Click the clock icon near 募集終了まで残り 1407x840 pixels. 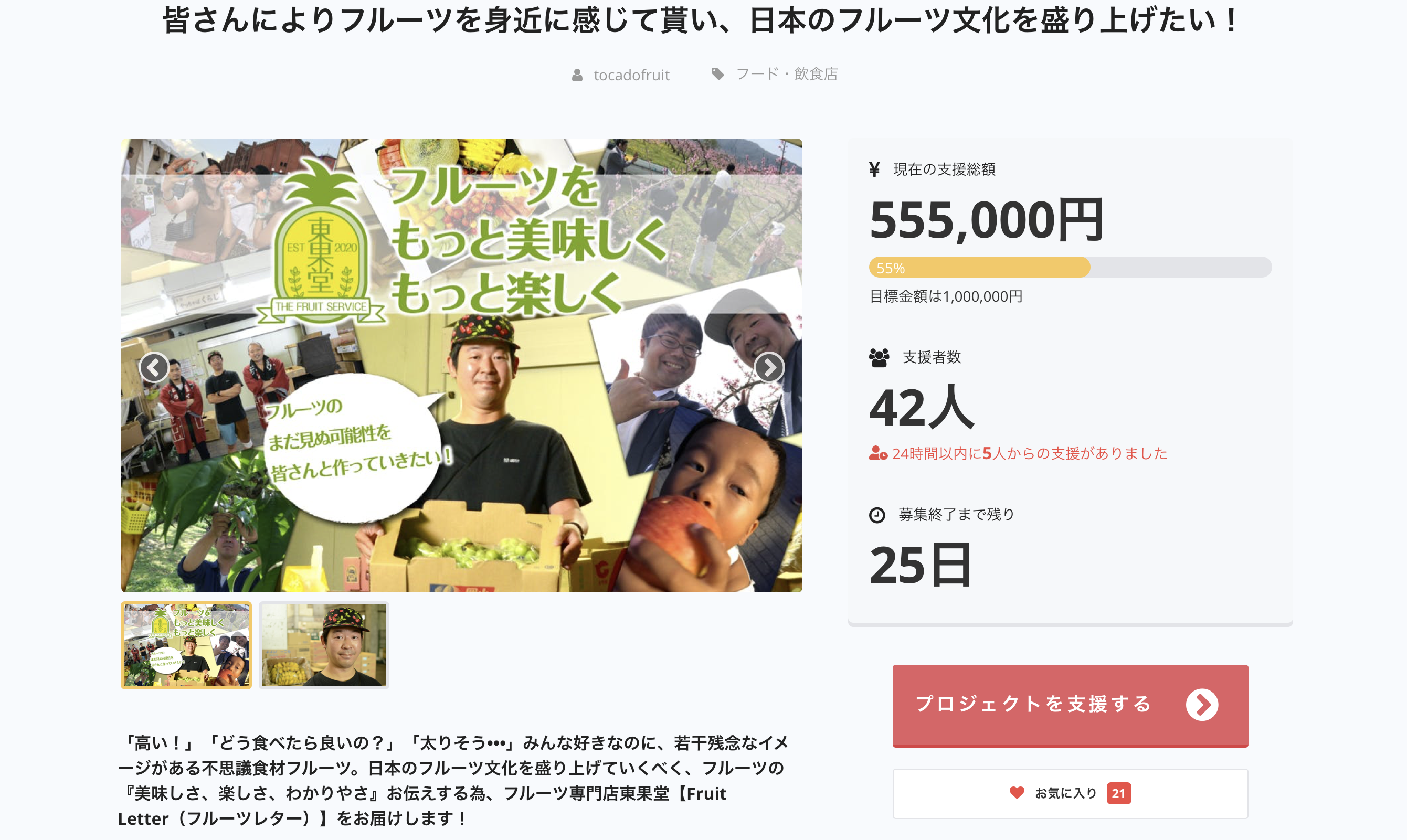point(876,515)
